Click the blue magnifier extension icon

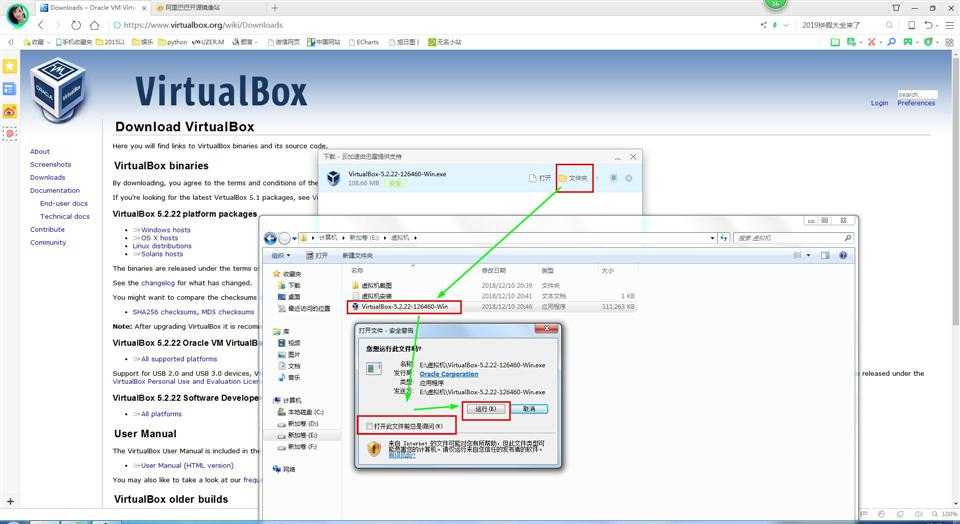891,42
